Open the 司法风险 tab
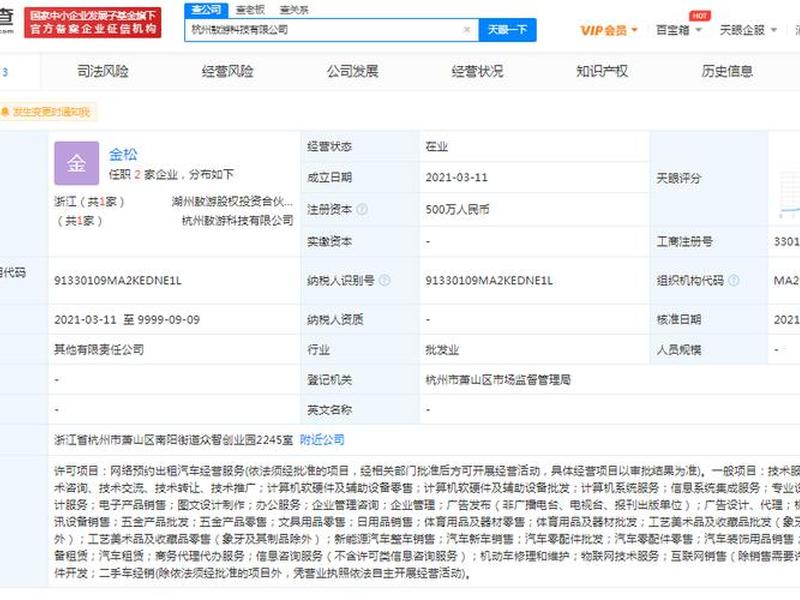Viewport: 800px width, 600px height. click(x=103, y=71)
